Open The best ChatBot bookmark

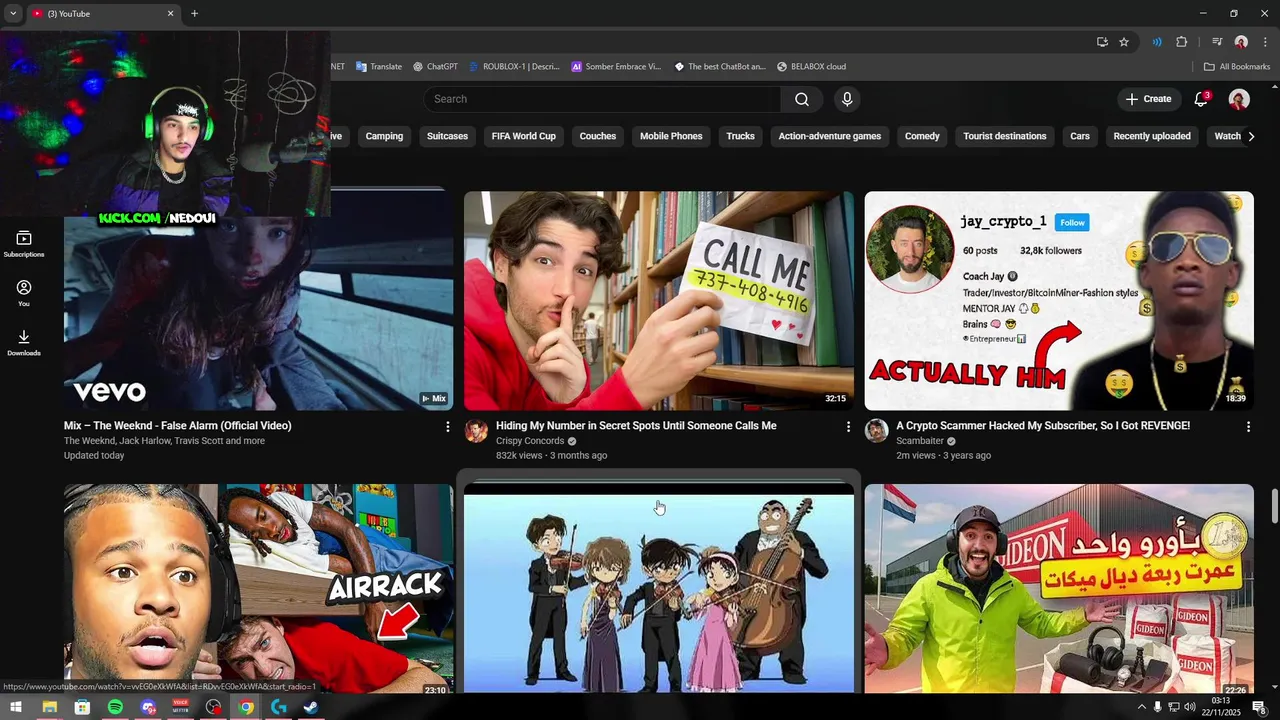click(x=720, y=67)
